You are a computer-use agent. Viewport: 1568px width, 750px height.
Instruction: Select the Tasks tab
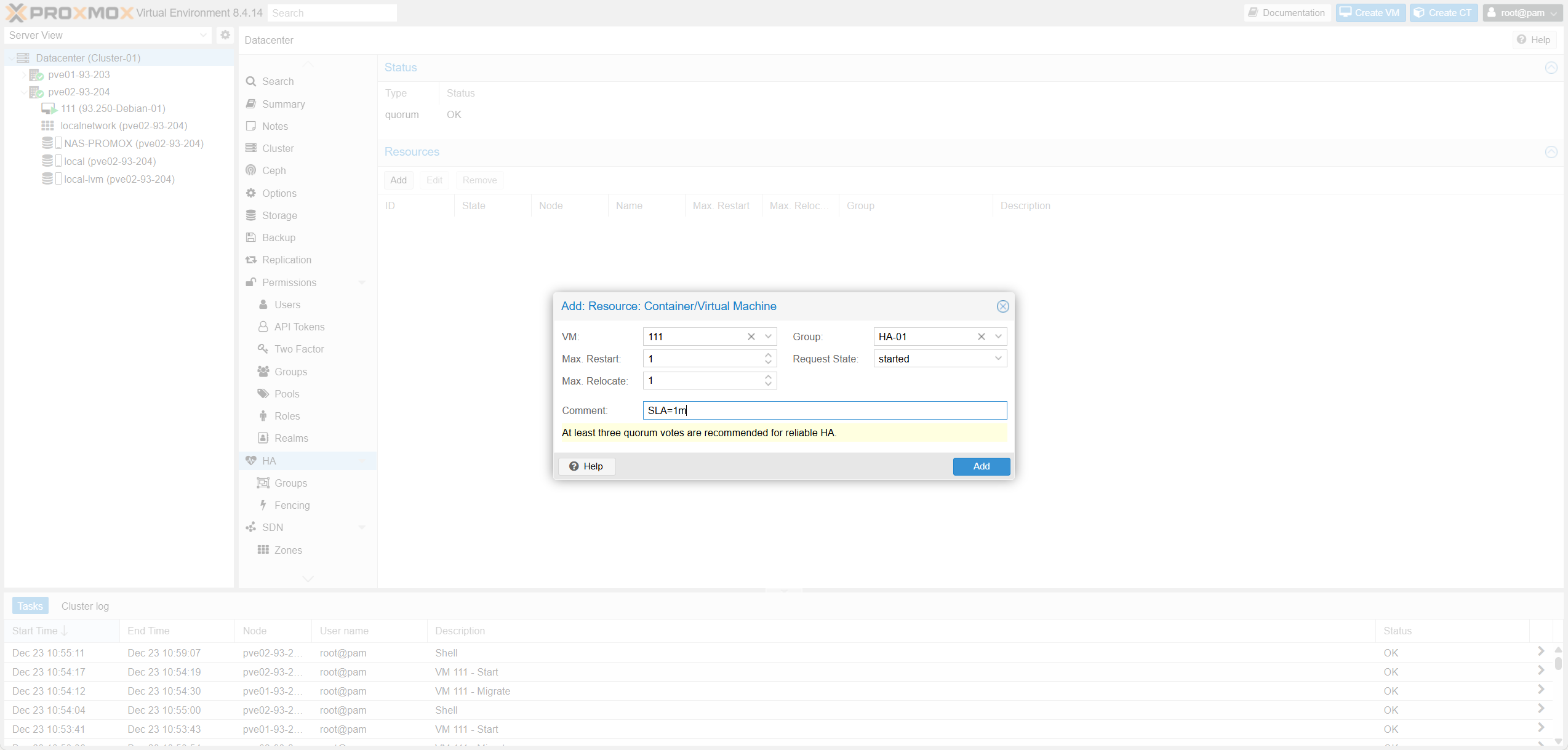30,606
